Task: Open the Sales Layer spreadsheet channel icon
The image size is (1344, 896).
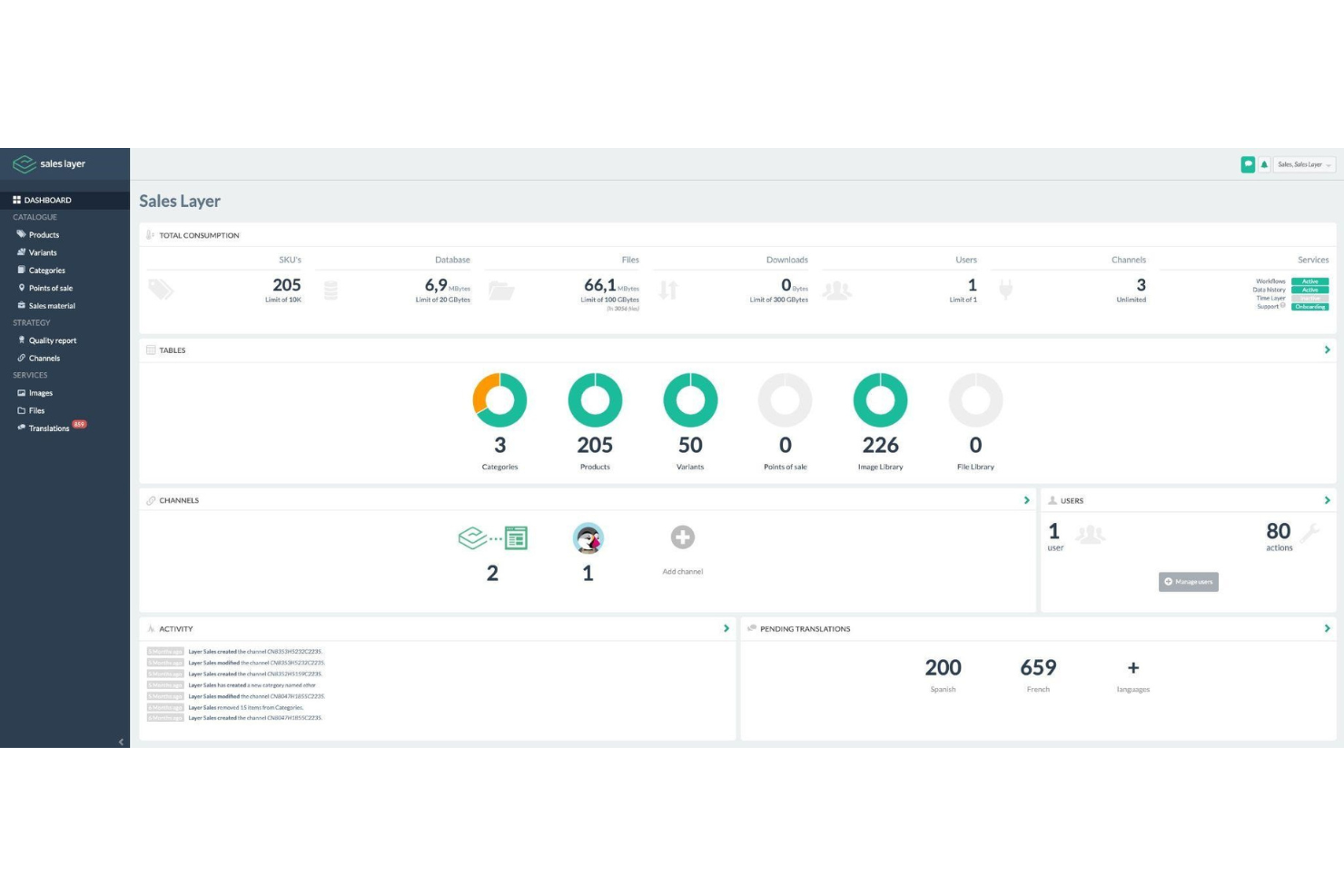Action: (492, 537)
